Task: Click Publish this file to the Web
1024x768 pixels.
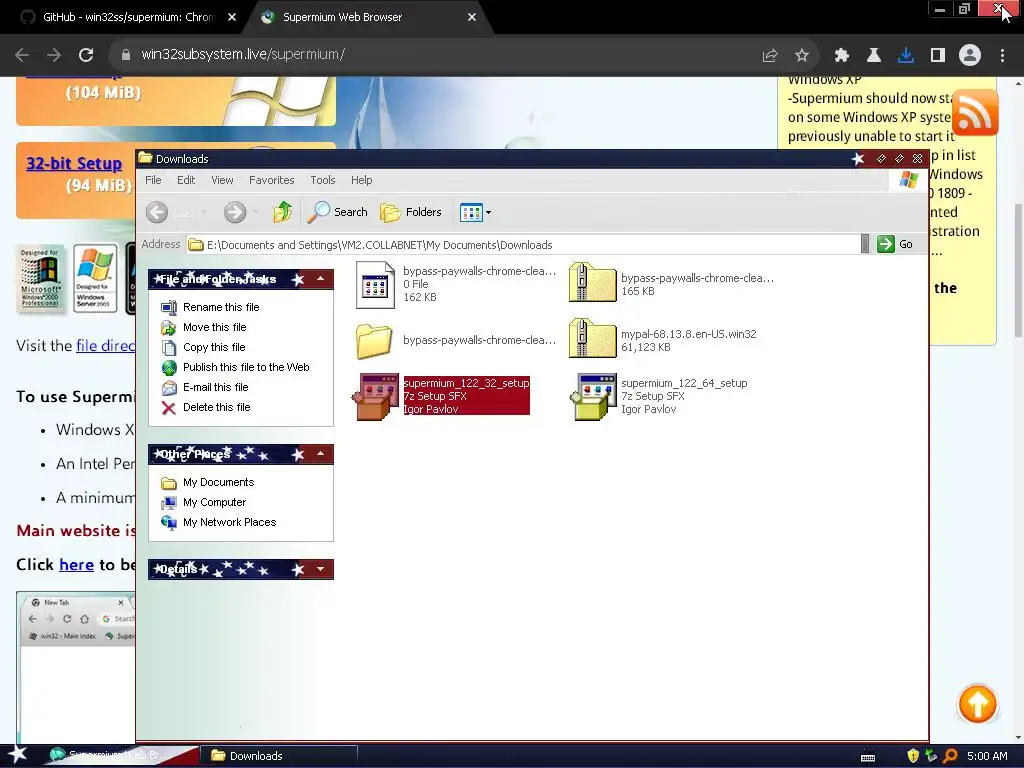Action: (246, 367)
